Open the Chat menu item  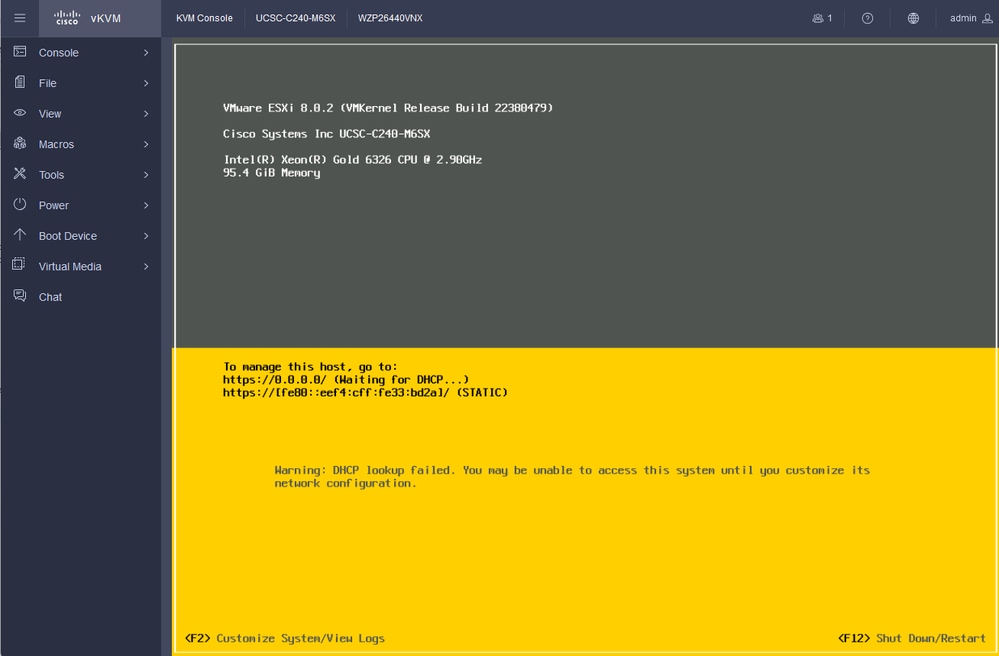pyautogui.click(x=80, y=297)
